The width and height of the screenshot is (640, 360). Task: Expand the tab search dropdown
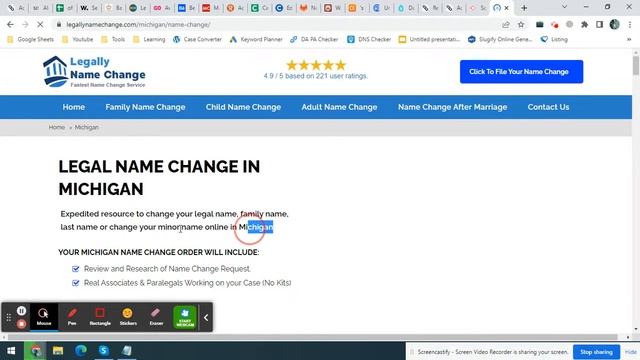(x=564, y=7)
